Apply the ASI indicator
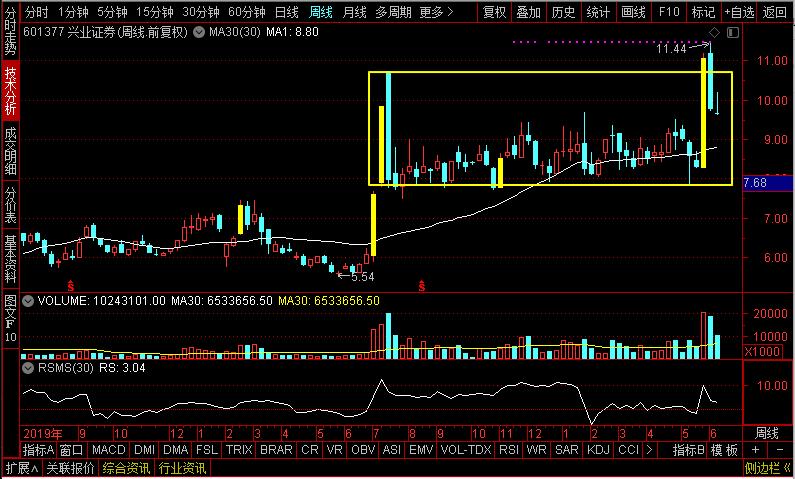This screenshot has width=795, height=479. [392, 450]
